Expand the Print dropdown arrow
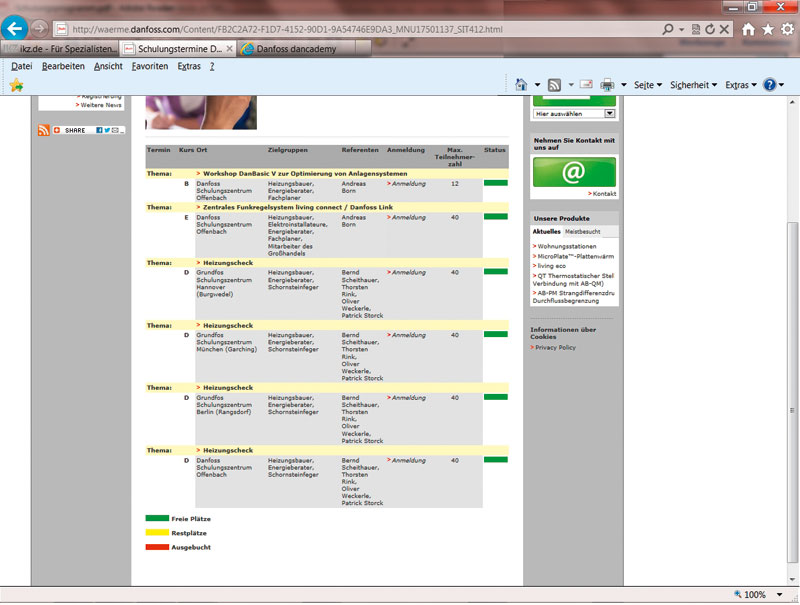 tap(623, 85)
